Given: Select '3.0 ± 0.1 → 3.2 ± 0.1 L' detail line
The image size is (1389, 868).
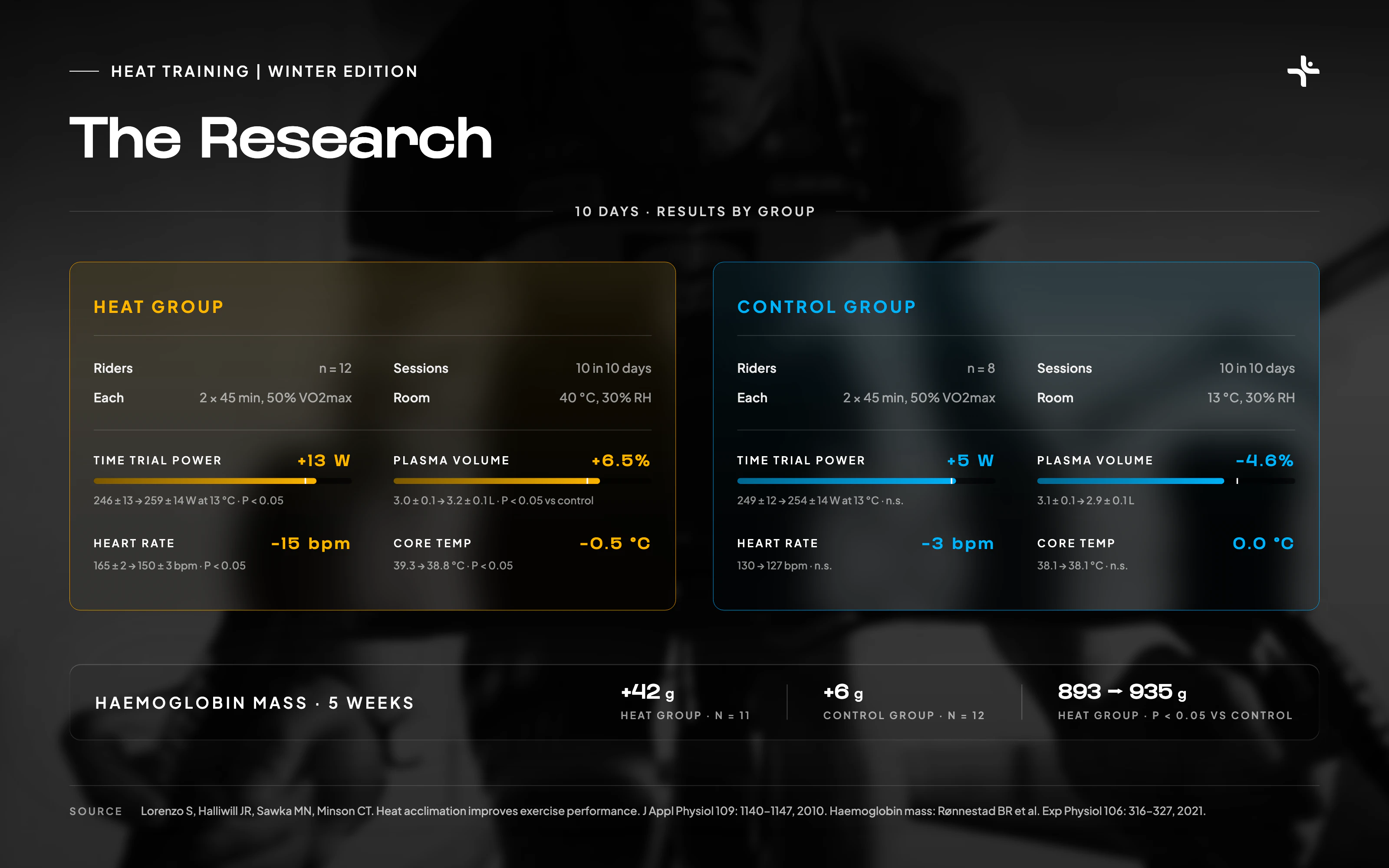Looking at the screenshot, I should tap(493, 500).
